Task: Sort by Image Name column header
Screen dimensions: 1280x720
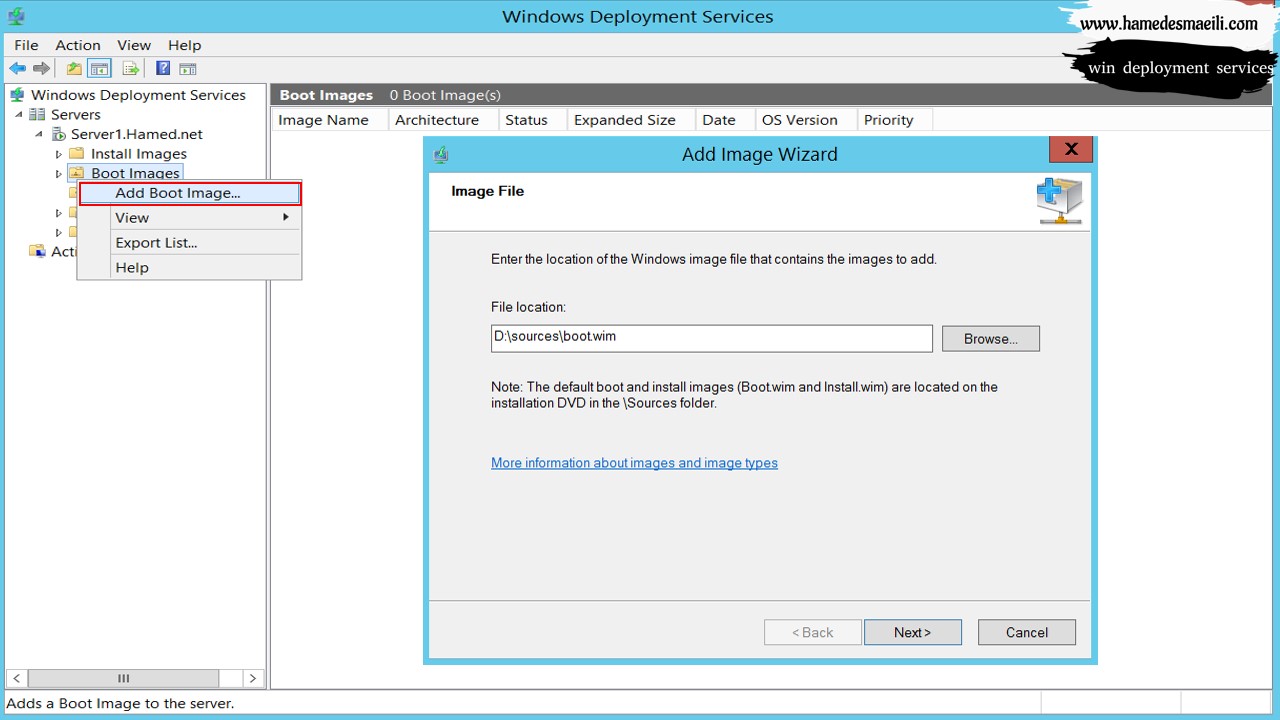Action: point(329,120)
